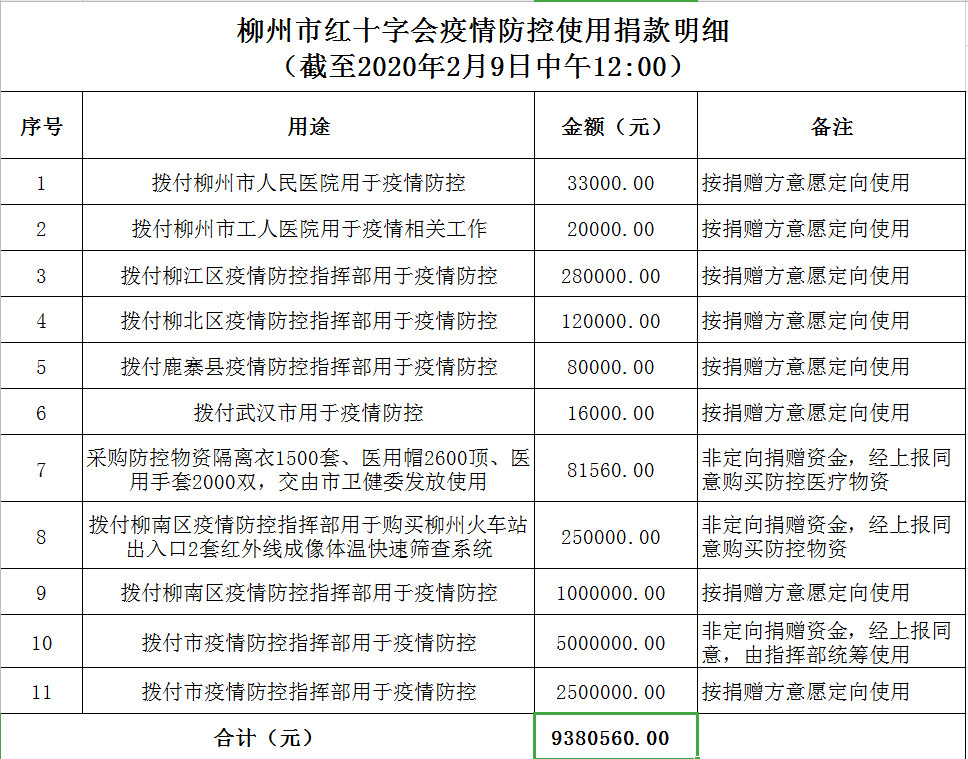The image size is (968, 759).
Task: Select cell '拨付柳州市人民医院用于疫情防控'
Action: pos(309,182)
